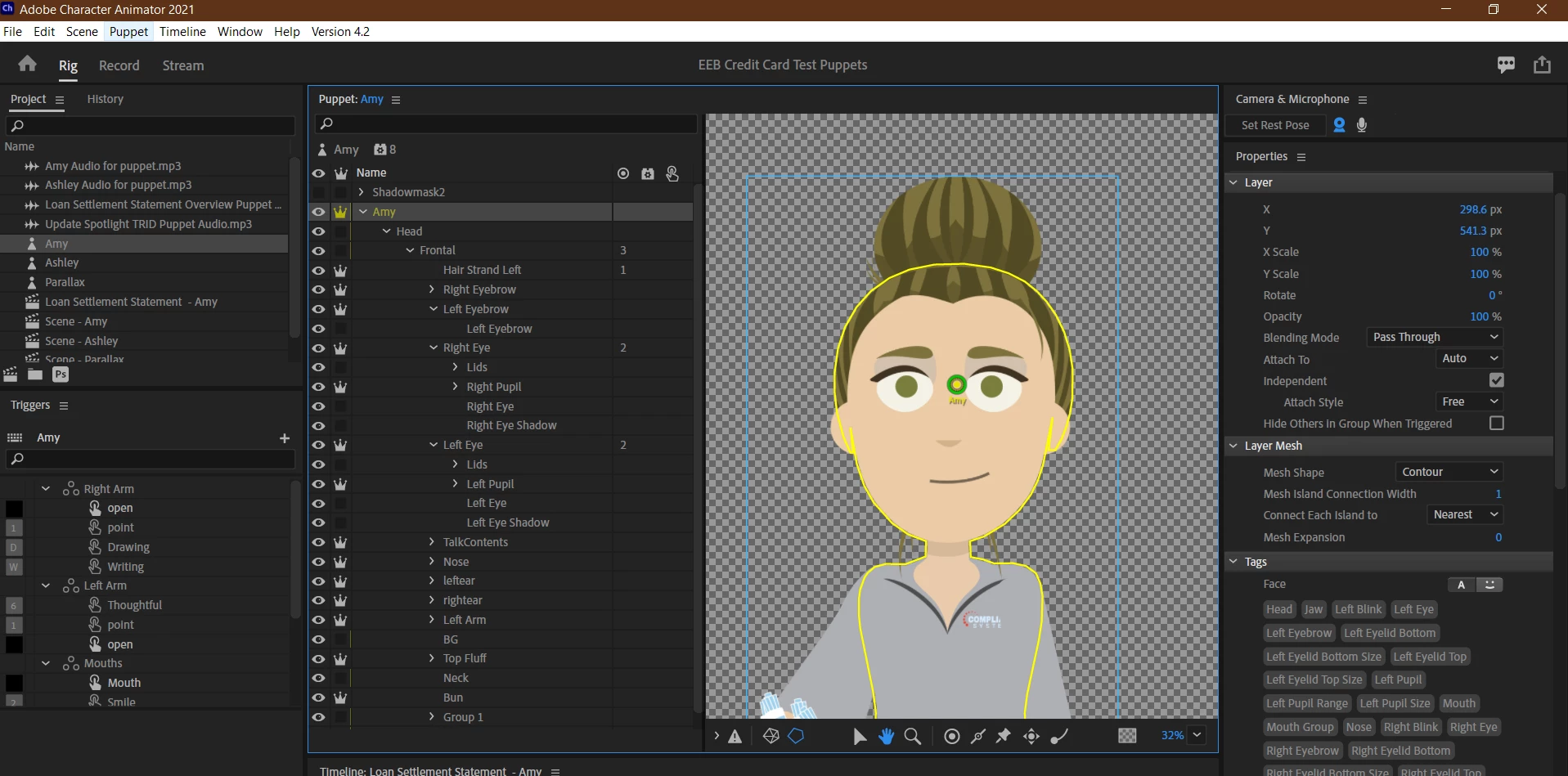Expand the TalkContents group
1568x776 pixels.
pyautogui.click(x=433, y=542)
